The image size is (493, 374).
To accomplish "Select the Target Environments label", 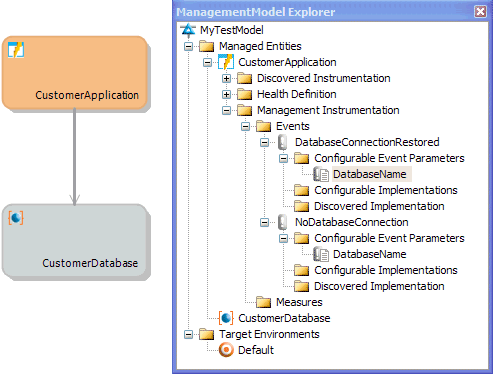I will tap(269, 334).
